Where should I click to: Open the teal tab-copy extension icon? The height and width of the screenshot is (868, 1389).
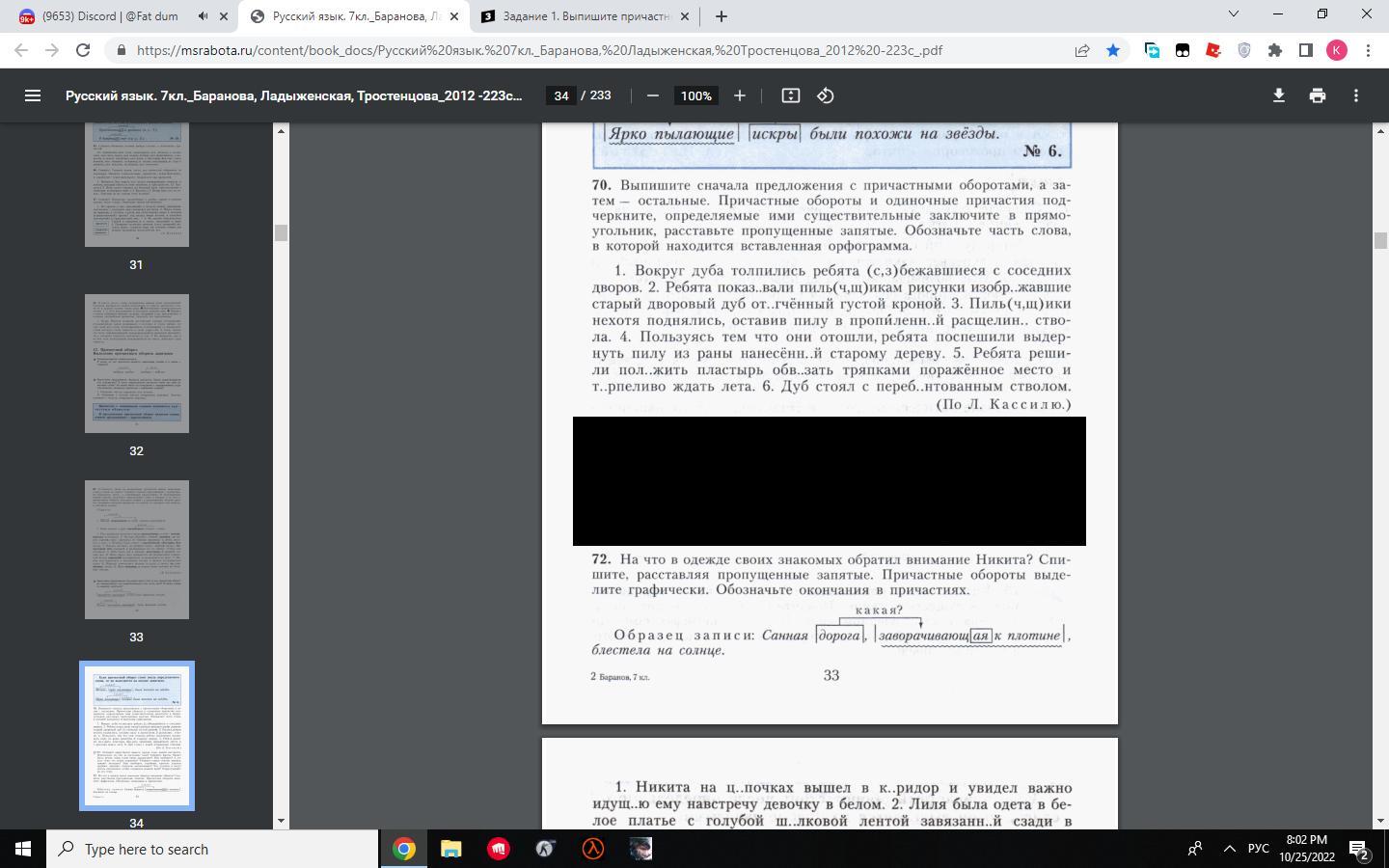[x=1152, y=50]
